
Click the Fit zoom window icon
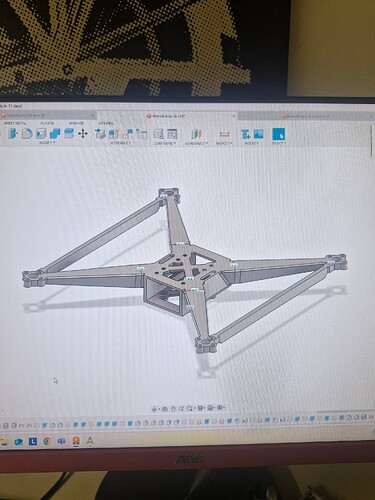[x=190, y=409]
